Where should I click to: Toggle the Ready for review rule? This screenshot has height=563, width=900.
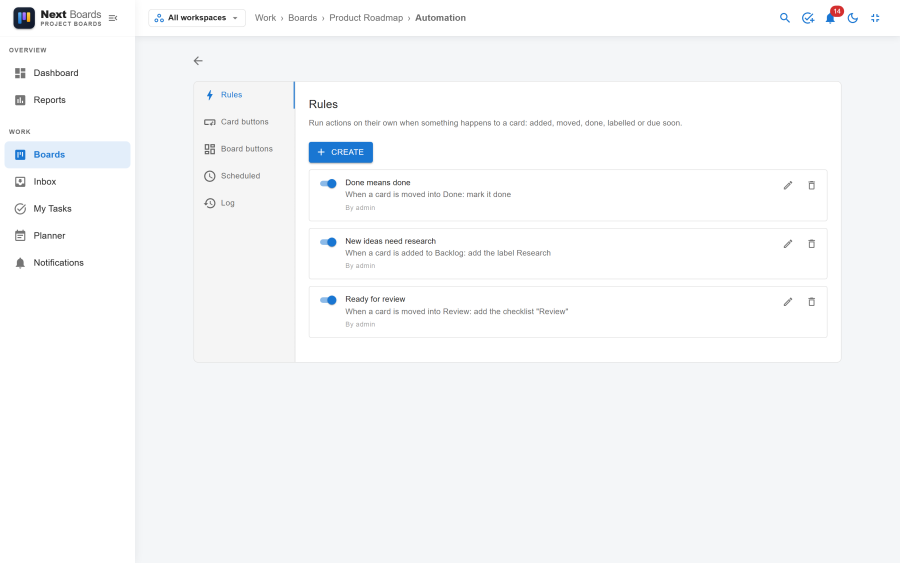(x=328, y=300)
